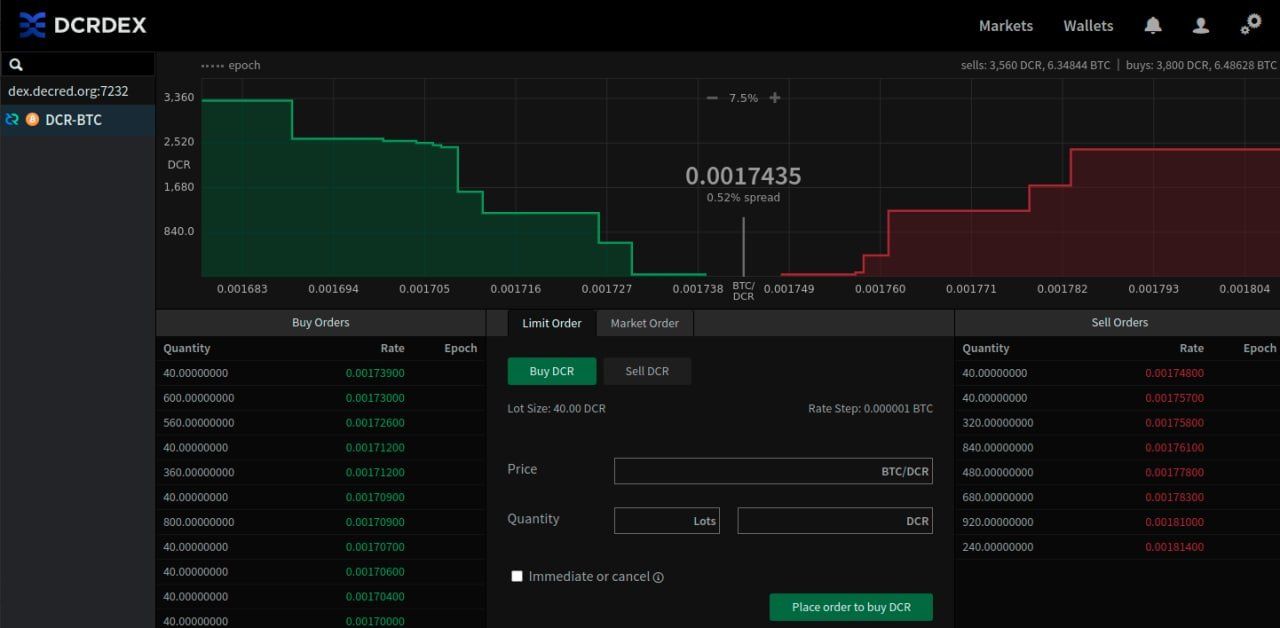Click the Sell Orders panel header
Image resolution: width=1280 pixels, height=628 pixels.
1118,323
